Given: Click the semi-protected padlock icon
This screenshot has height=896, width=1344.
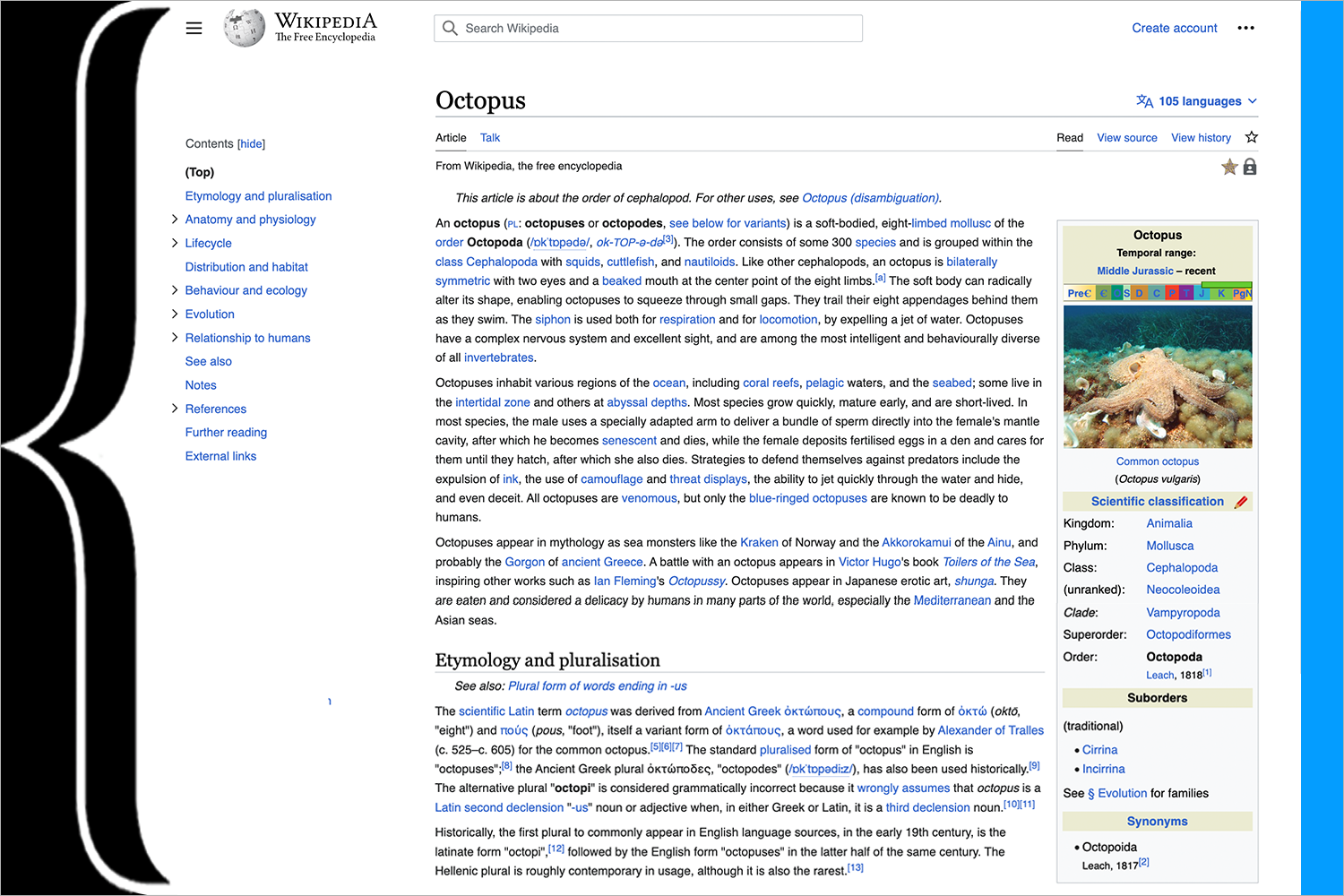Looking at the screenshot, I should click(1249, 167).
